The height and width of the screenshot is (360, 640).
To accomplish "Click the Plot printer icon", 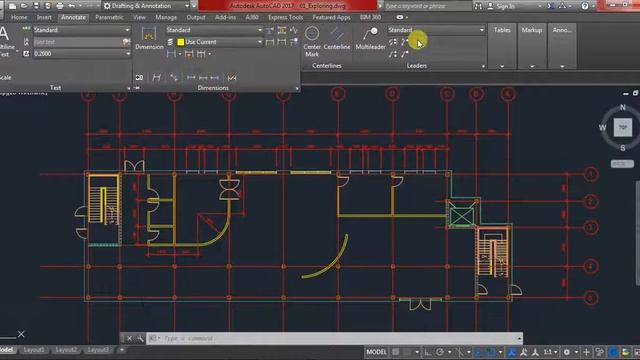I will [x=60, y=6].
